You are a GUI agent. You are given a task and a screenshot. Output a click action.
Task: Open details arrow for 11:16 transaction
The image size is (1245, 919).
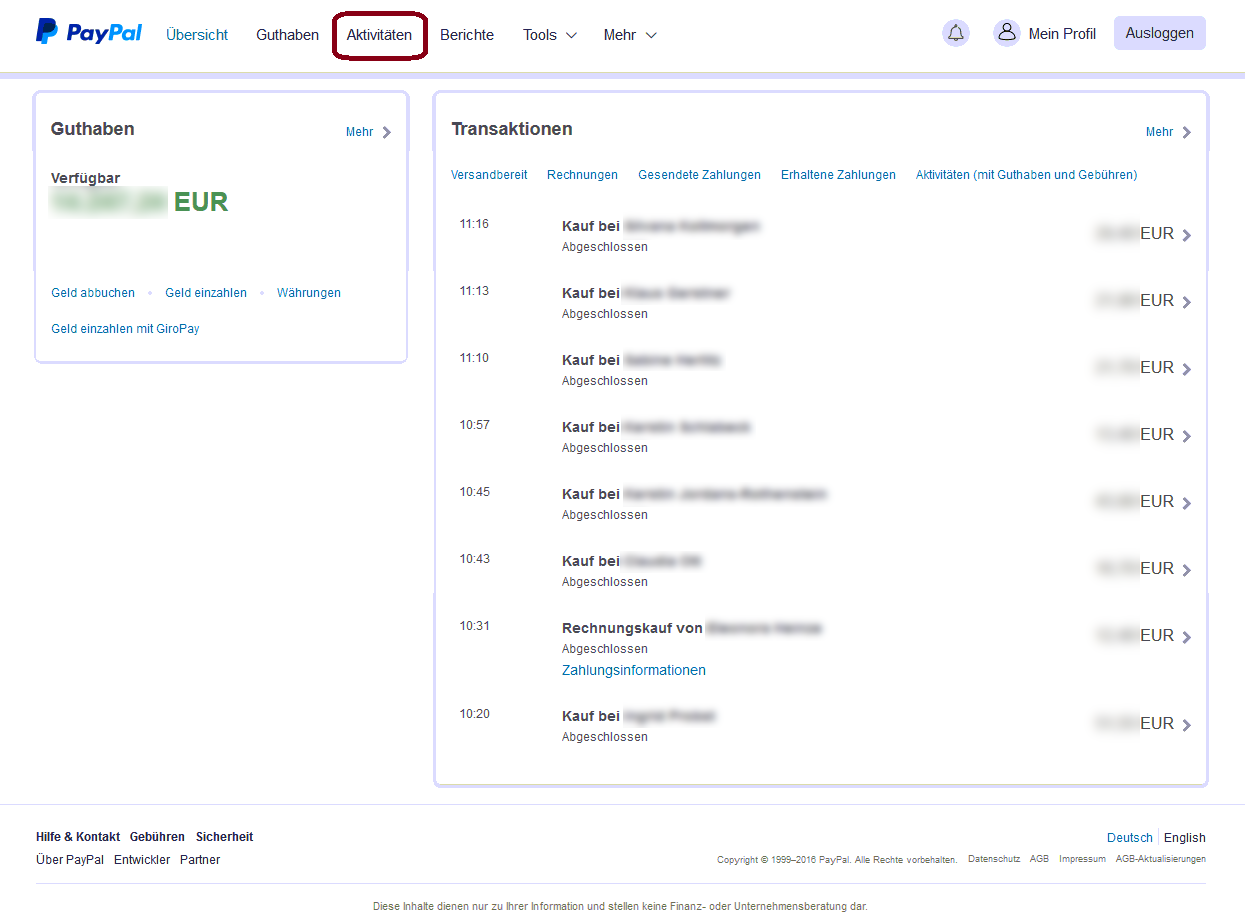coord(1187,235)
